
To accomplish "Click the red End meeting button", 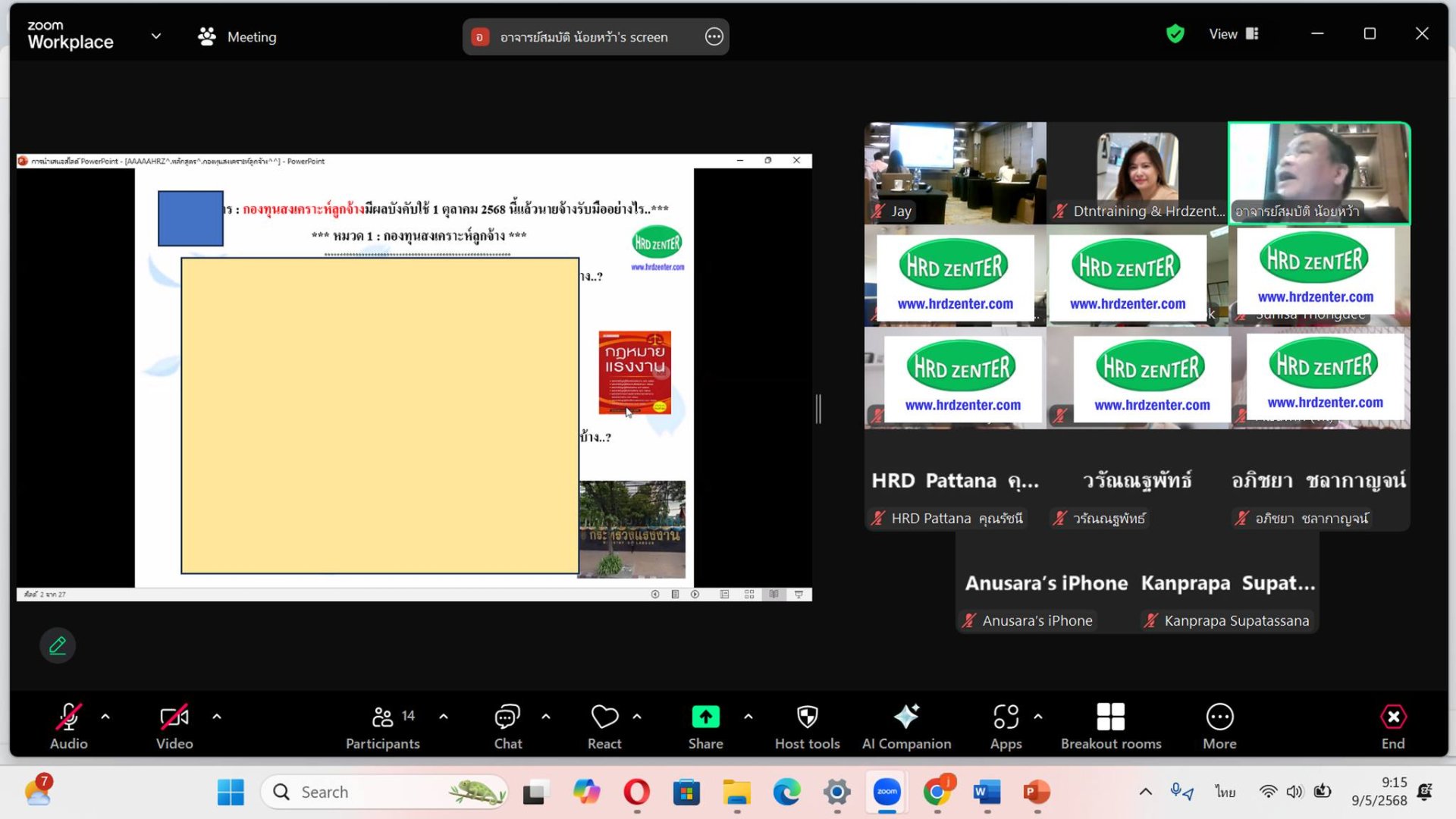I will [x=1393, y=726].
